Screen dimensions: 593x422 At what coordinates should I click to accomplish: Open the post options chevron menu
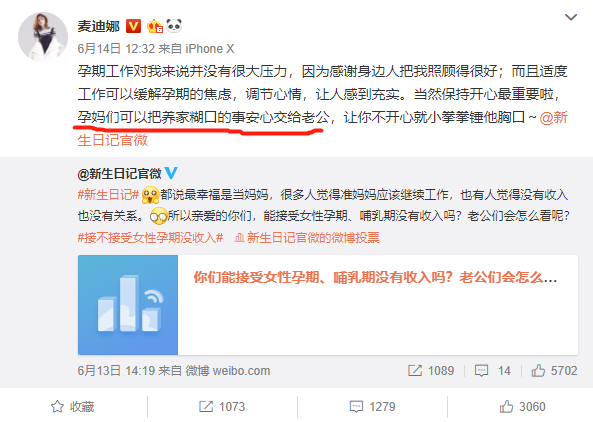(x=570, y=17)
